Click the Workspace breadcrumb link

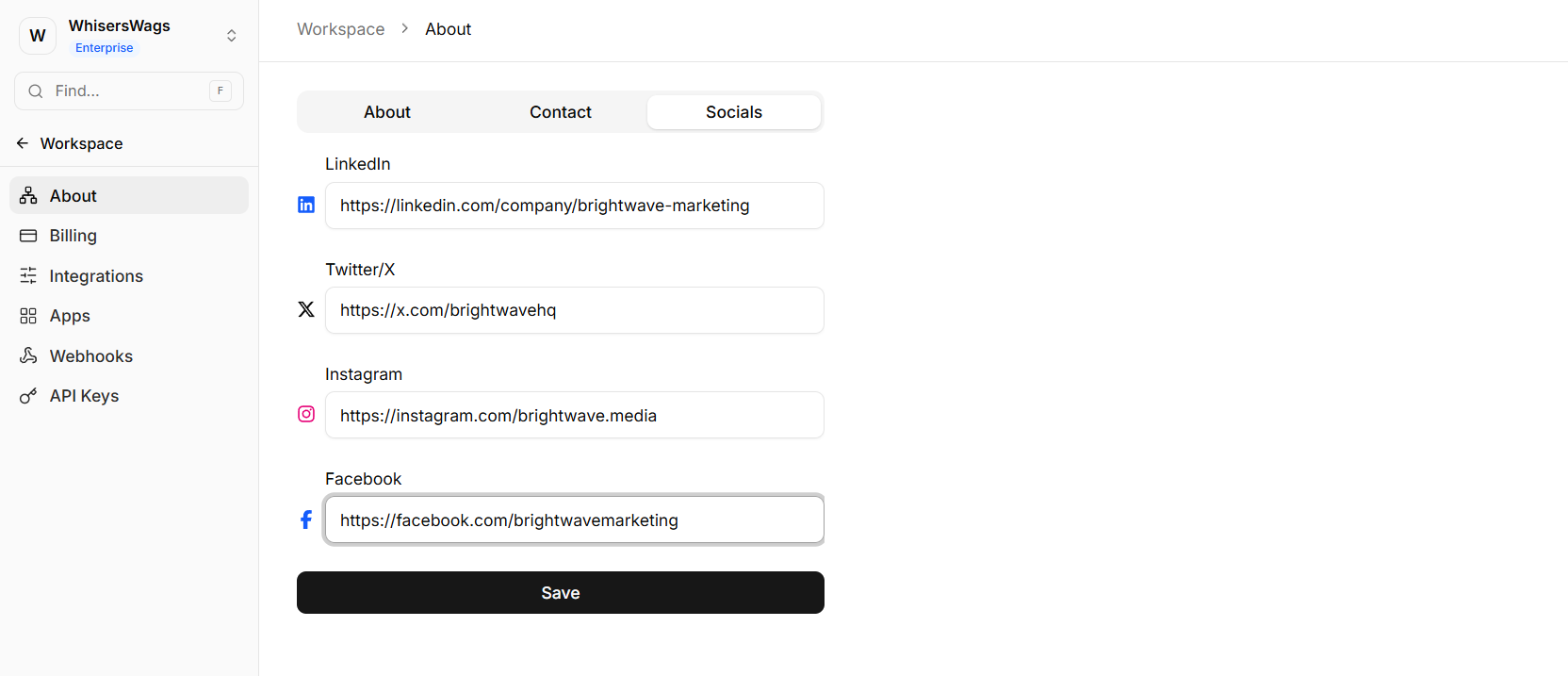coord(340,29)
